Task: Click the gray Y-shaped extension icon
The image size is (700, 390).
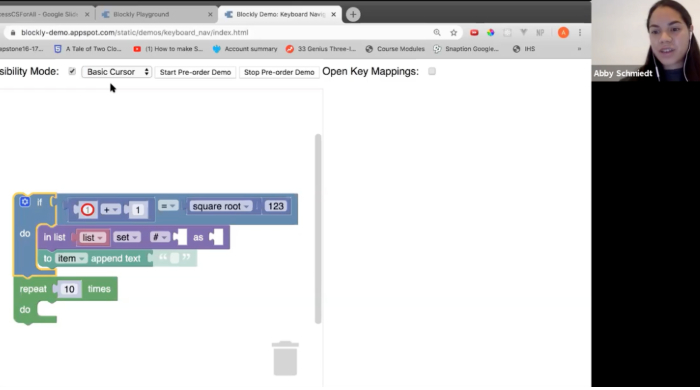Action: point(524,33)
